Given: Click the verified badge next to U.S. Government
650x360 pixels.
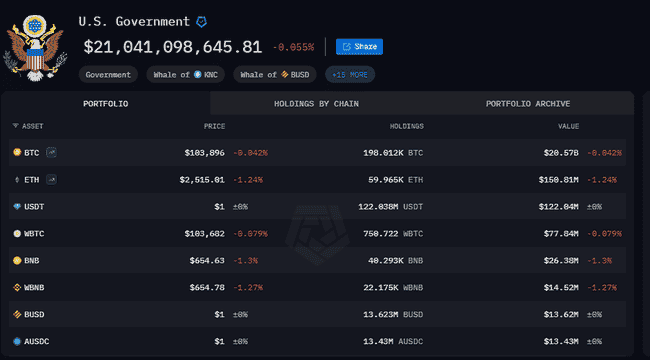Looking at the screenshot, I should [x=201, y=22].
